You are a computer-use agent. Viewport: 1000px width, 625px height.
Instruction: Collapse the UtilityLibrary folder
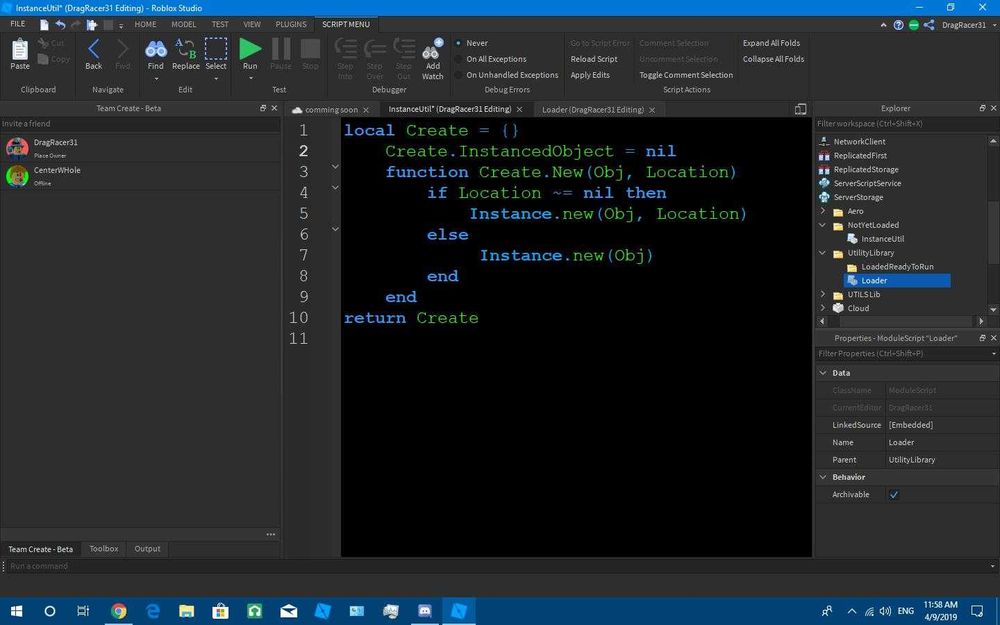(x=822, y=253)
